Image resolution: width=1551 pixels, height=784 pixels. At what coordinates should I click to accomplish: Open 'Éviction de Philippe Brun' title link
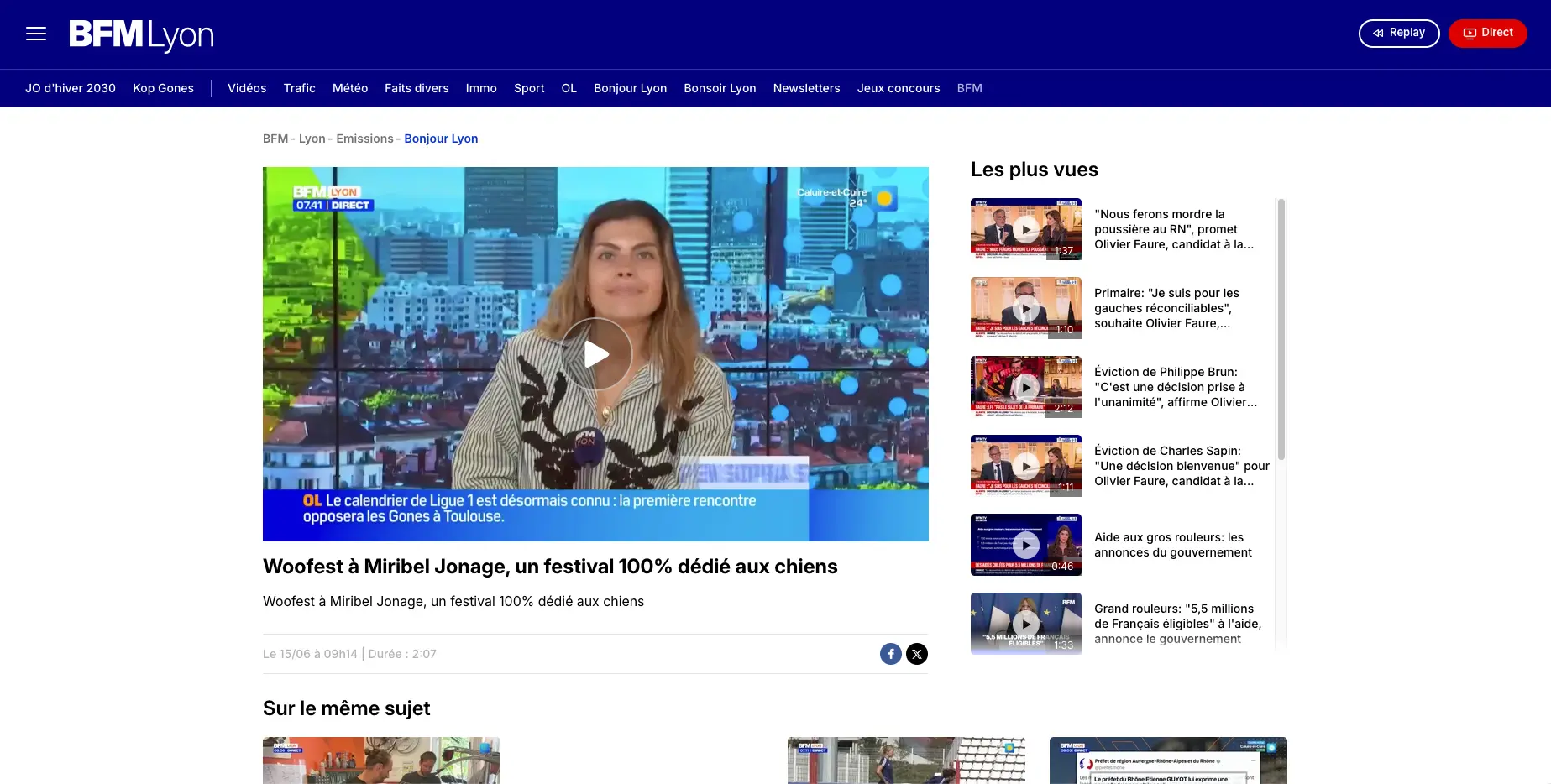pyautogui.click(x=1176, y=387)
